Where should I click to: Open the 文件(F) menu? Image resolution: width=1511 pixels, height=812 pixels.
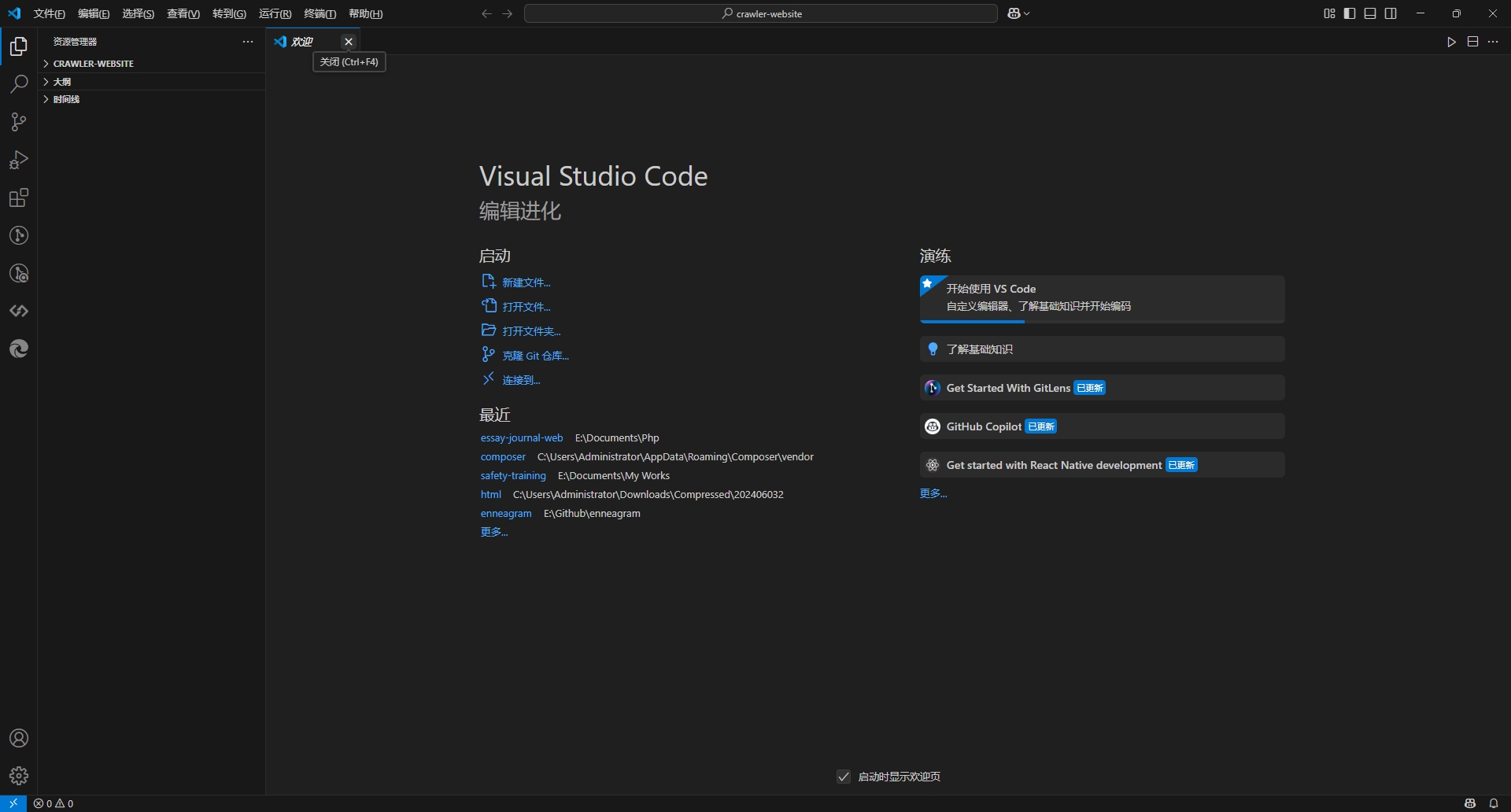point(50,13)
